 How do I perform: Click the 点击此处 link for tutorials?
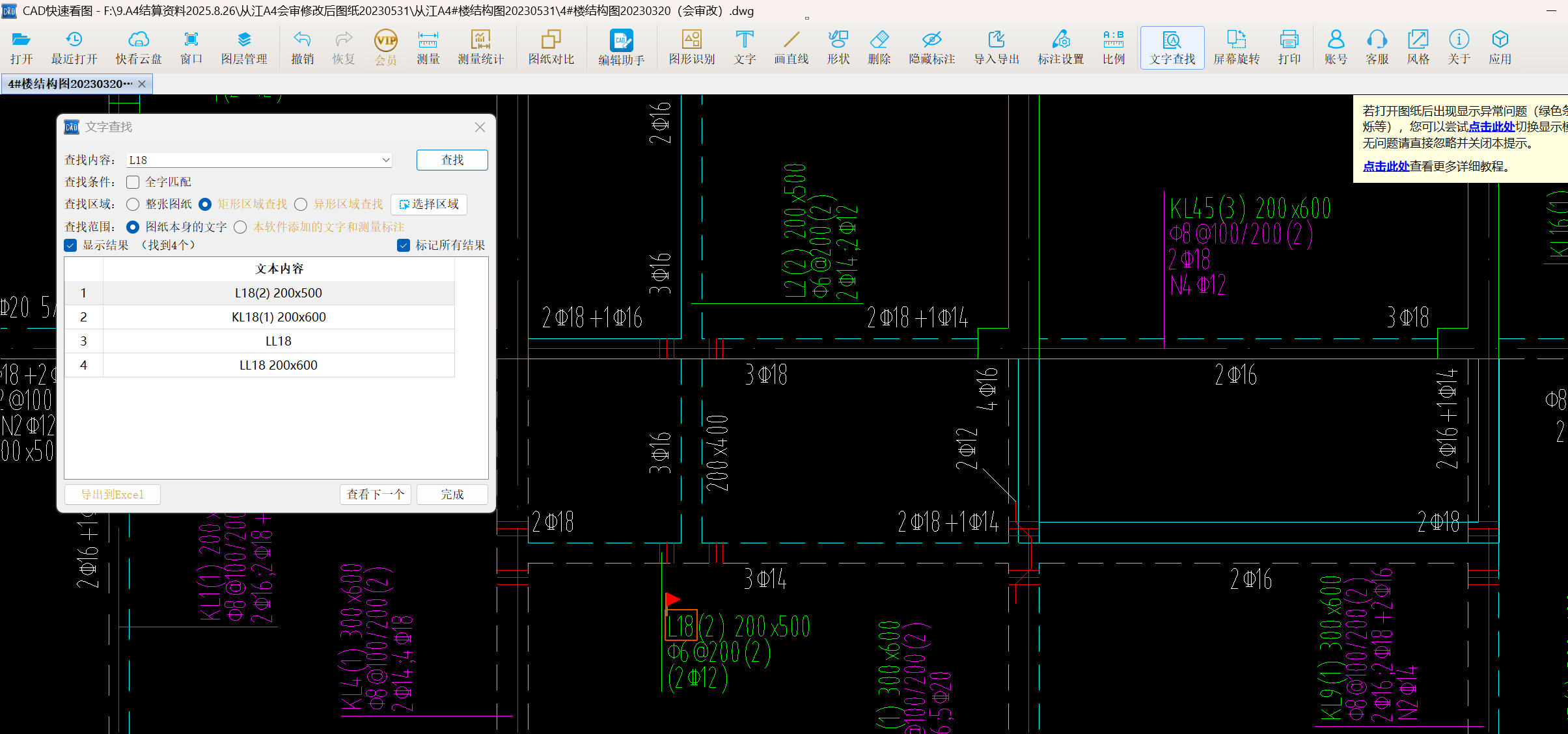point(1386,167)
